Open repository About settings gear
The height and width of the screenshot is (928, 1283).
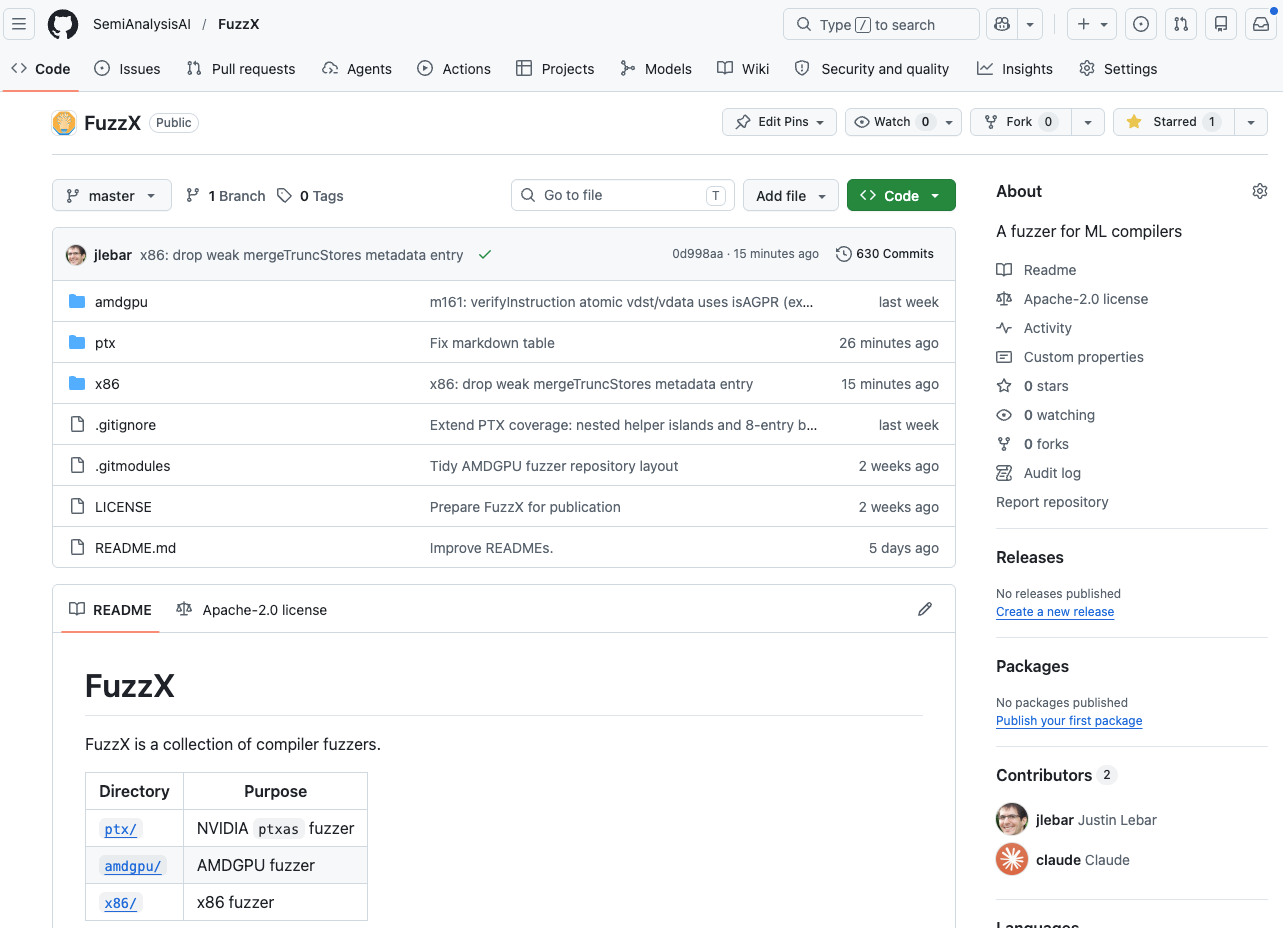tap(1260, 191)
